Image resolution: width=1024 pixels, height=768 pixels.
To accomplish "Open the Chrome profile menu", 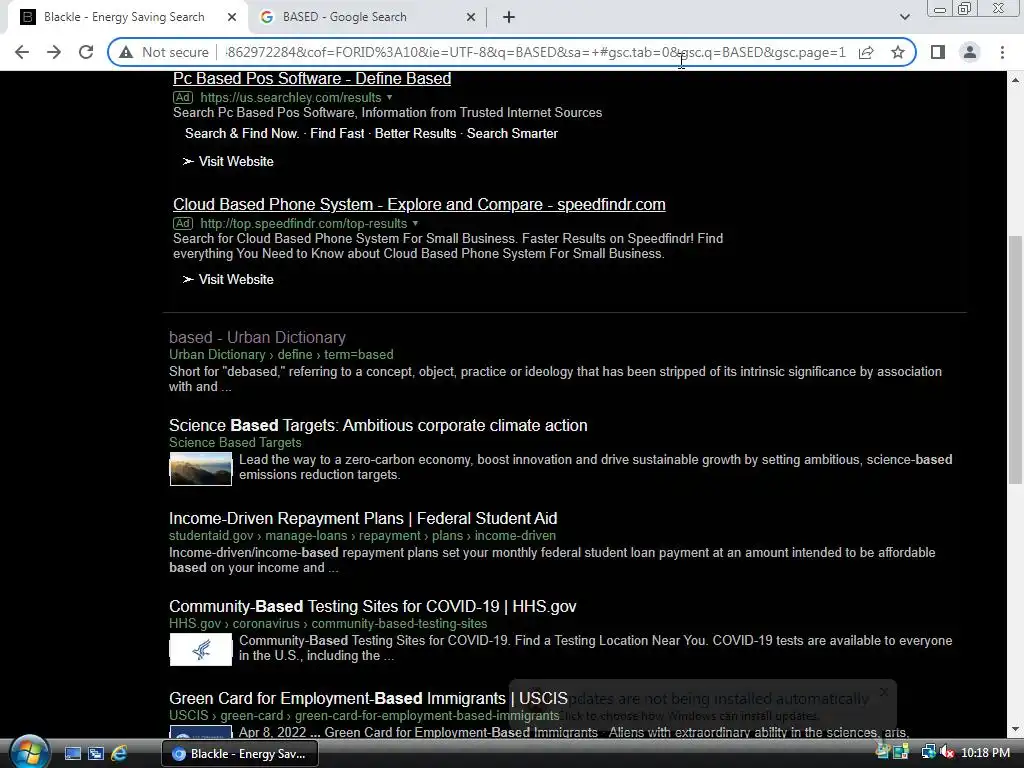I will (x=970, y=52).
